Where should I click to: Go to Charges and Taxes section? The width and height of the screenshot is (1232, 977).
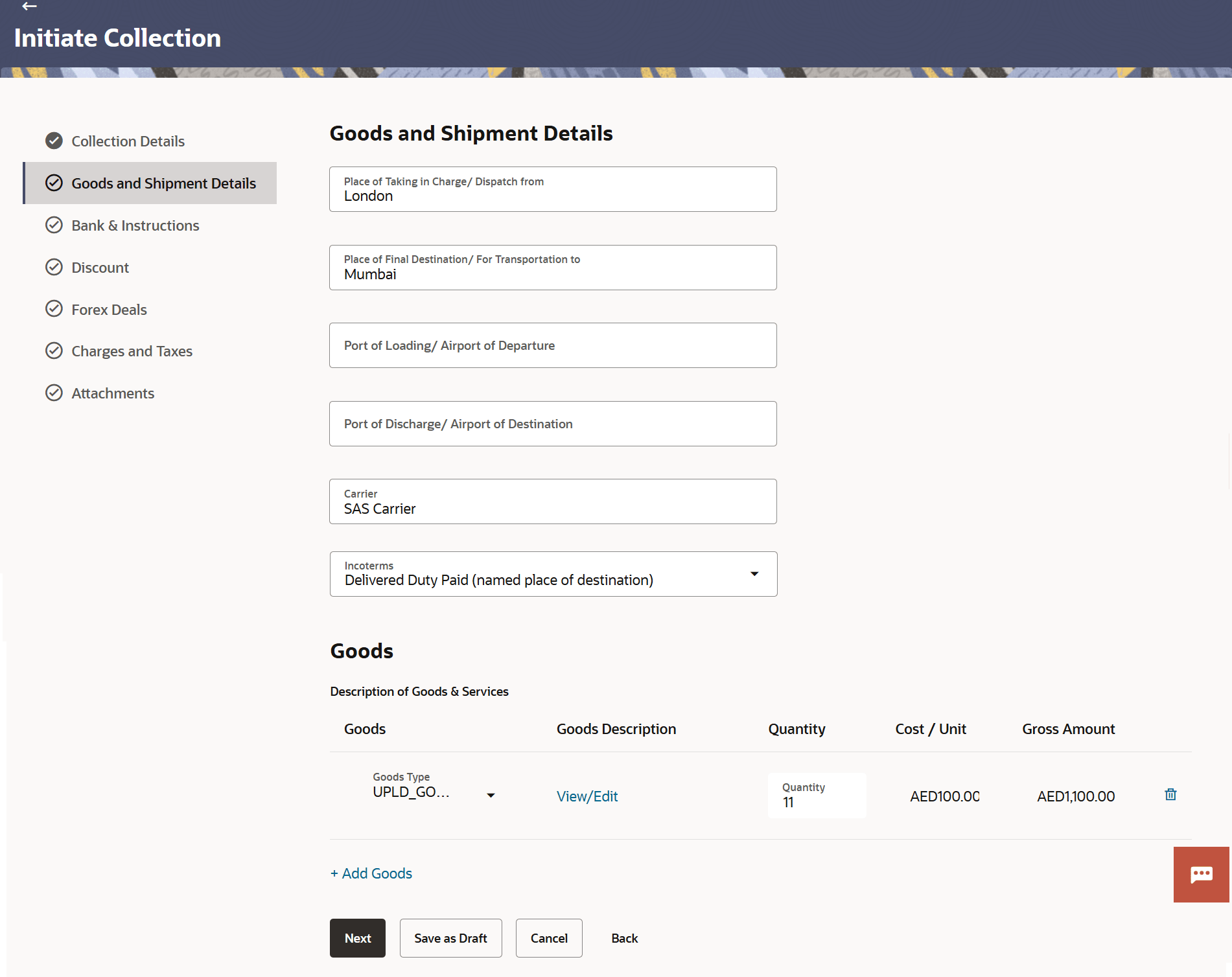click(x=132, y=351)
